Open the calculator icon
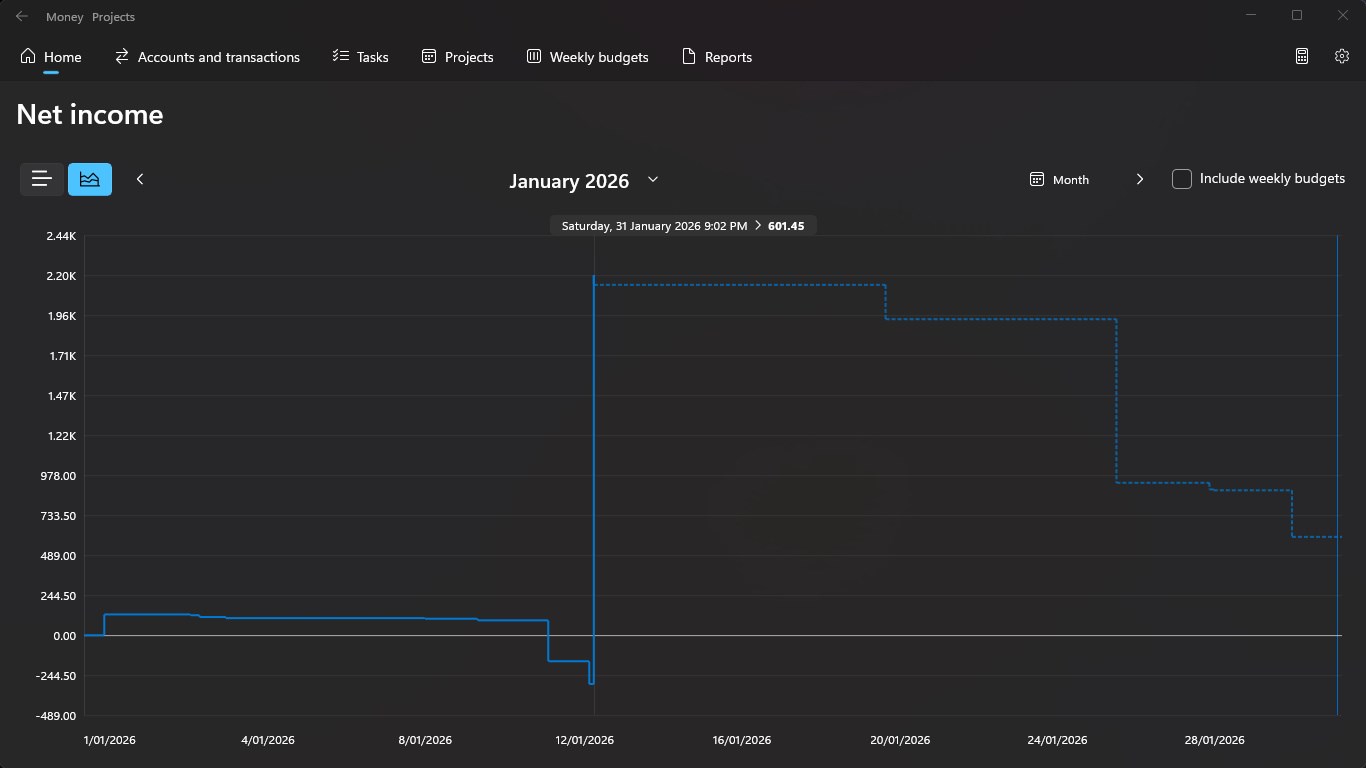1366x768 pixels. tap(1302, 57)
